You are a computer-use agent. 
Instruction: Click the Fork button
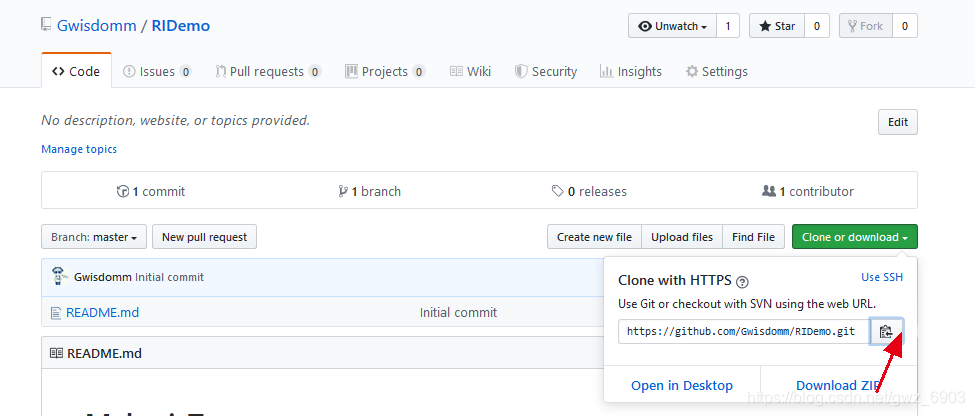[866, 26]
